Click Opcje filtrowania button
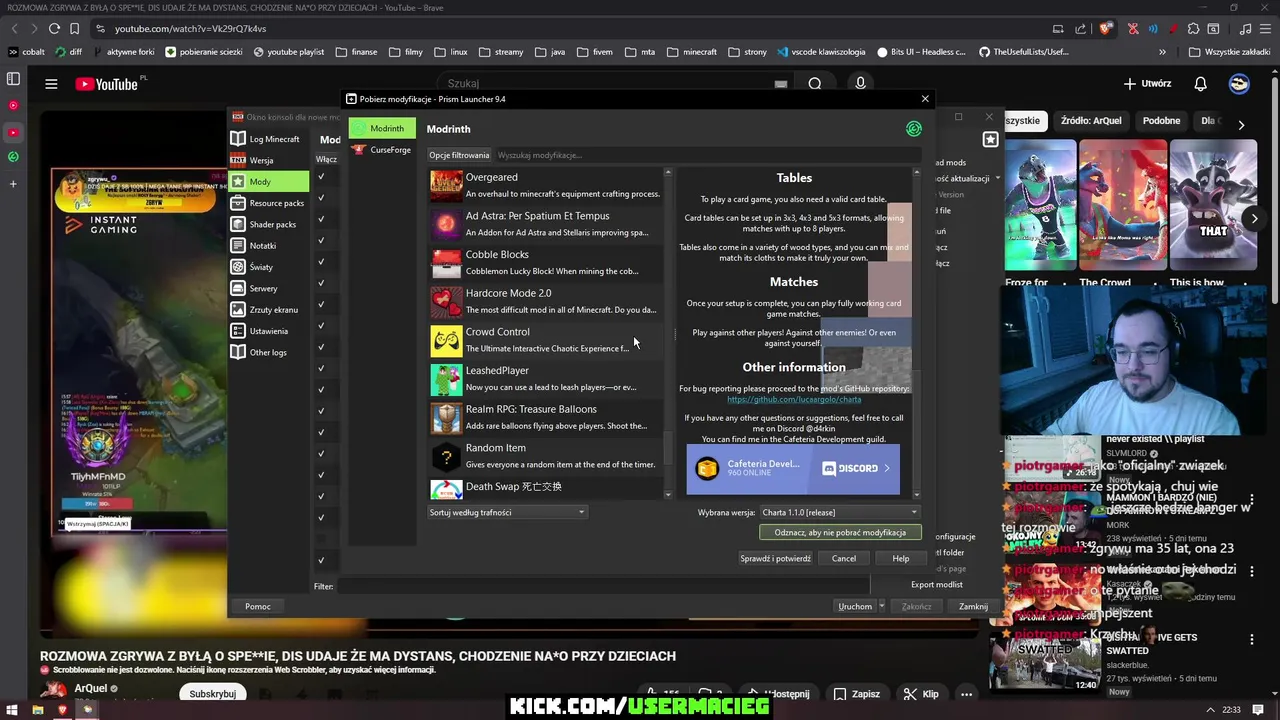Image resolution: width=1280 pixels, height=720 pixels. (459, 155)
